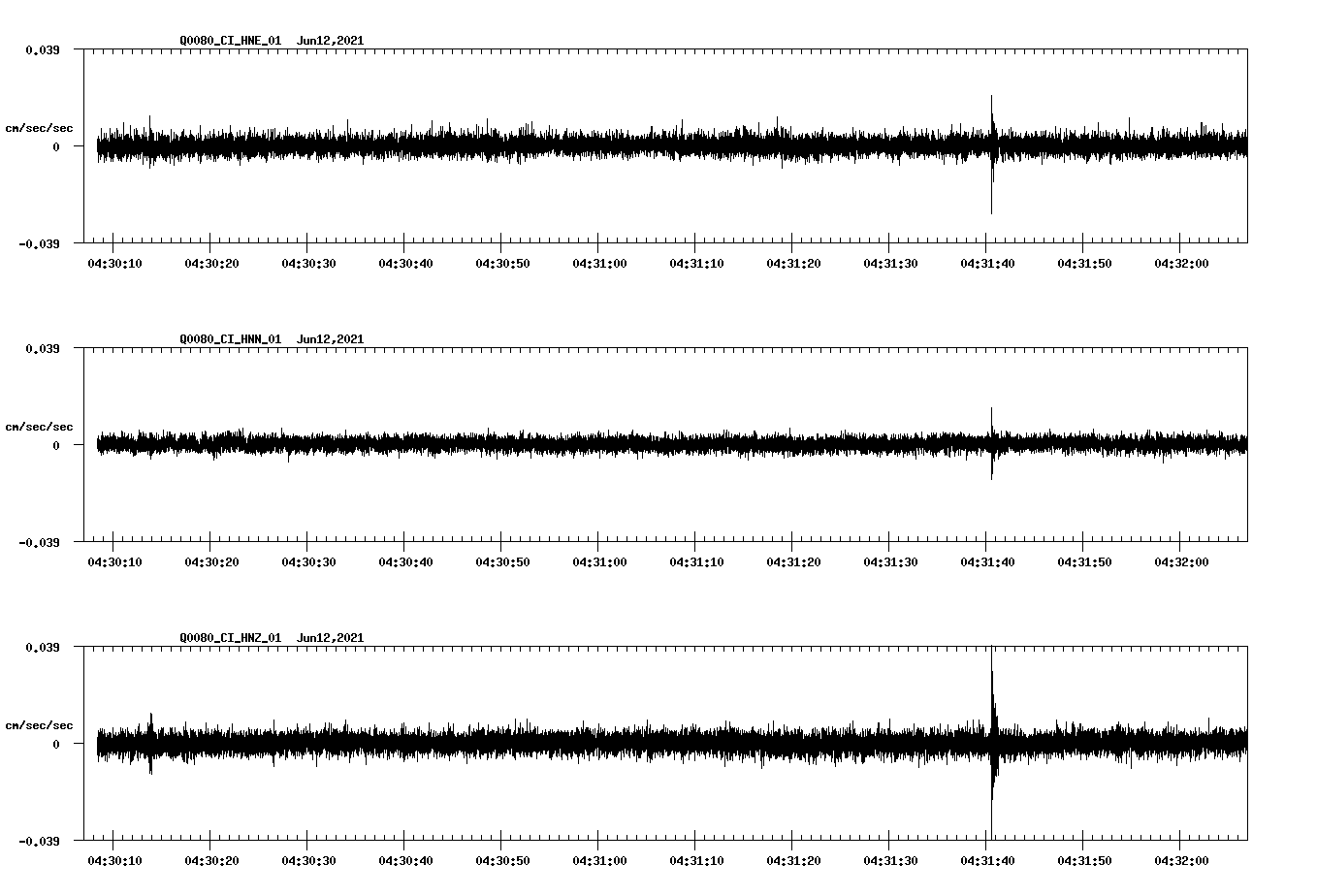Click the 04:31:10 time label under the HNN plot

[695, 561]
